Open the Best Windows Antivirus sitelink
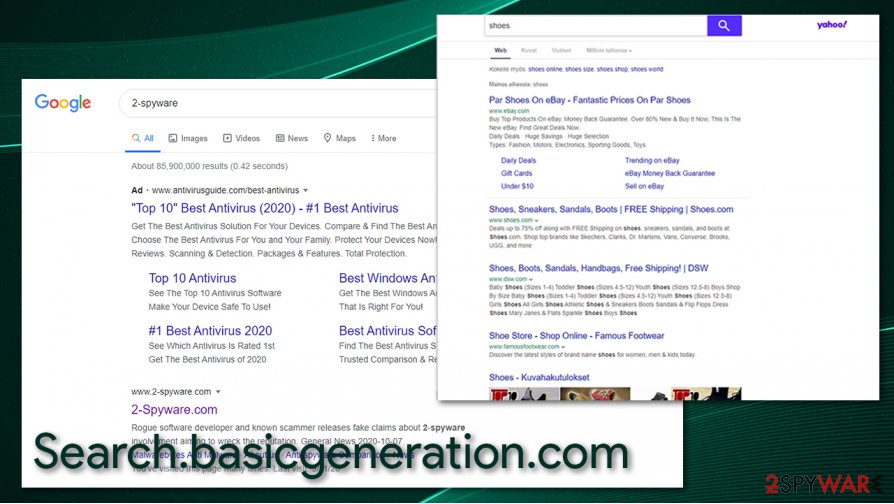Image resolution: width=894 pixels, height=504 pixels. (x=388, y=278)
